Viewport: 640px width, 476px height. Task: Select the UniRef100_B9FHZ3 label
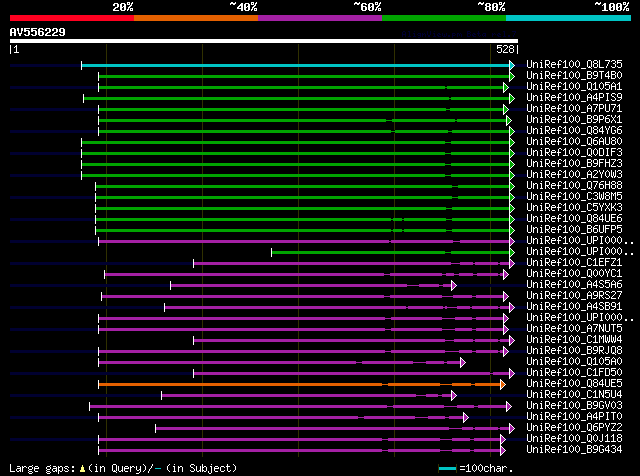coord(574,164)
